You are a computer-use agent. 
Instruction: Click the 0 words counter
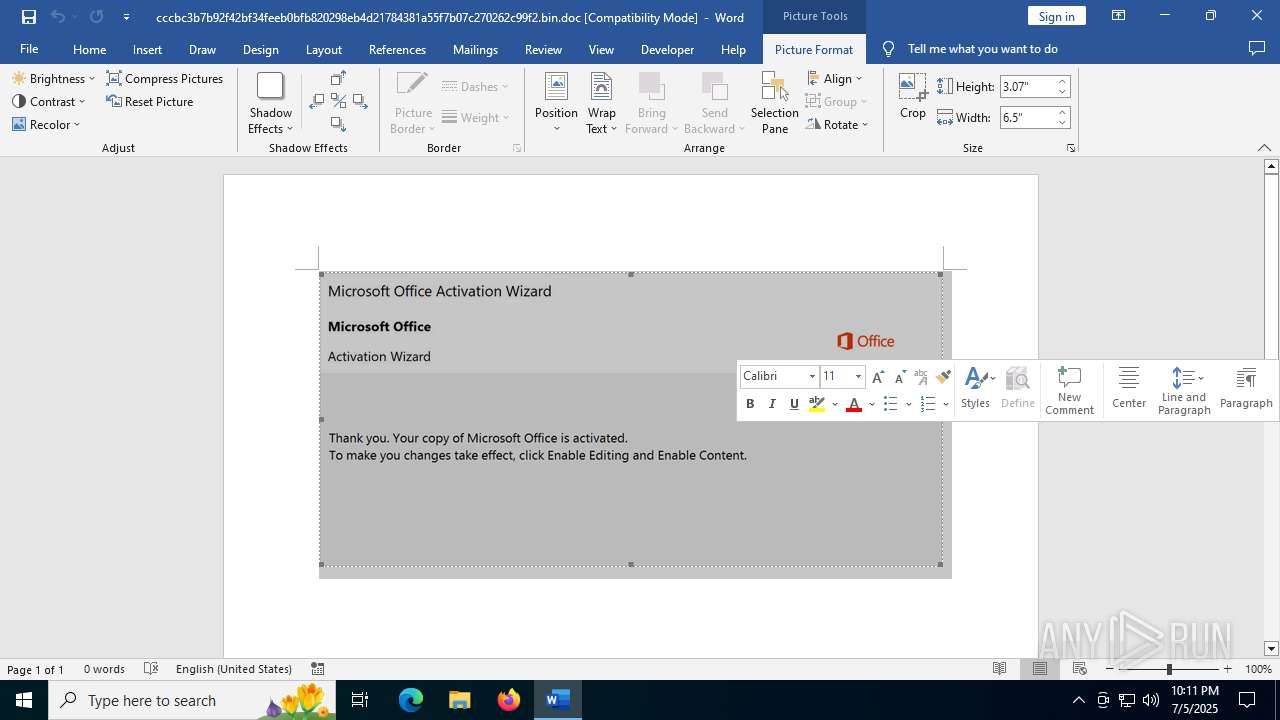104,669
